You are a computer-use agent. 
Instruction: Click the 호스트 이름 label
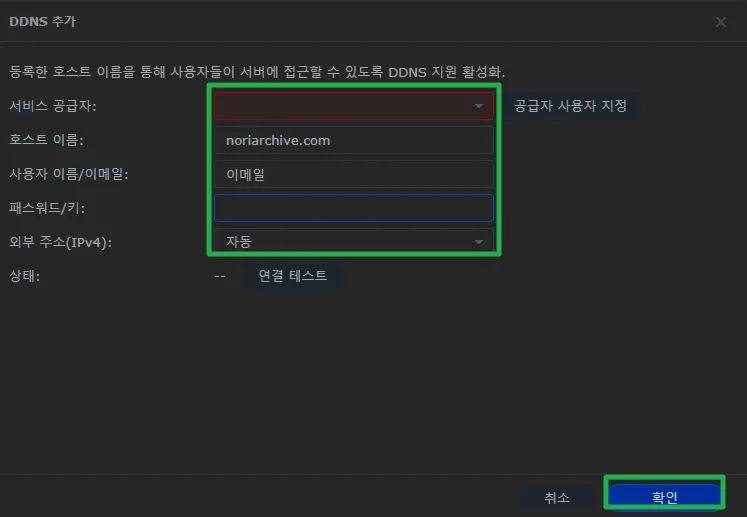point(46,140)
